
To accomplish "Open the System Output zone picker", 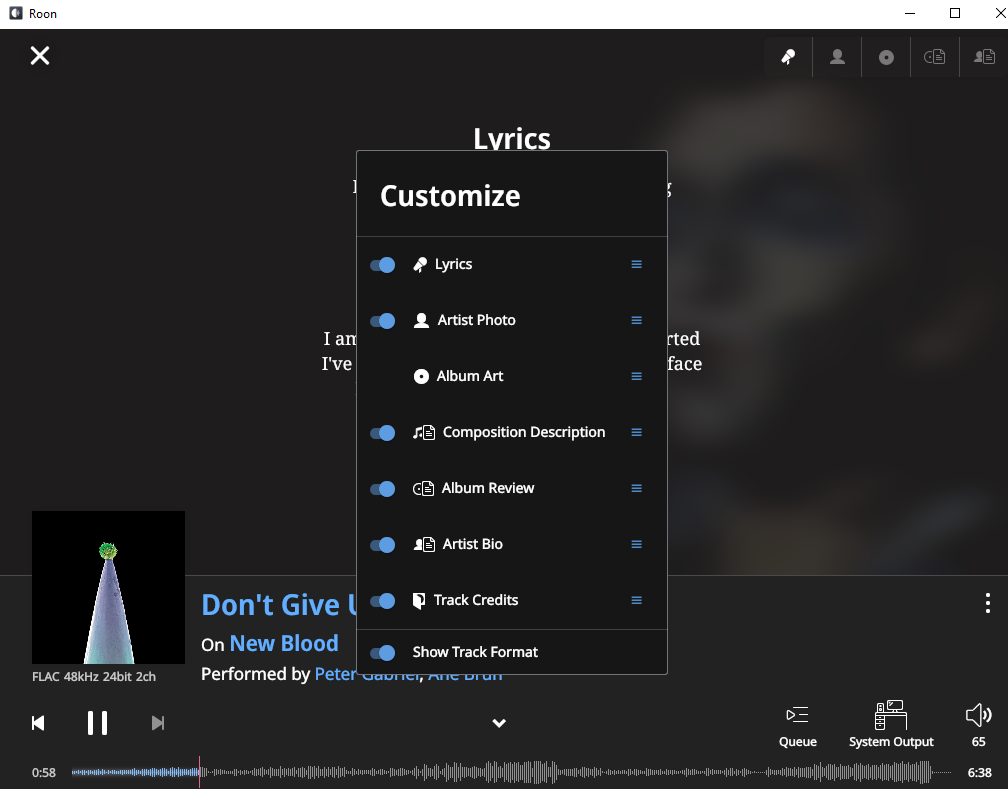I will [891, 725].
